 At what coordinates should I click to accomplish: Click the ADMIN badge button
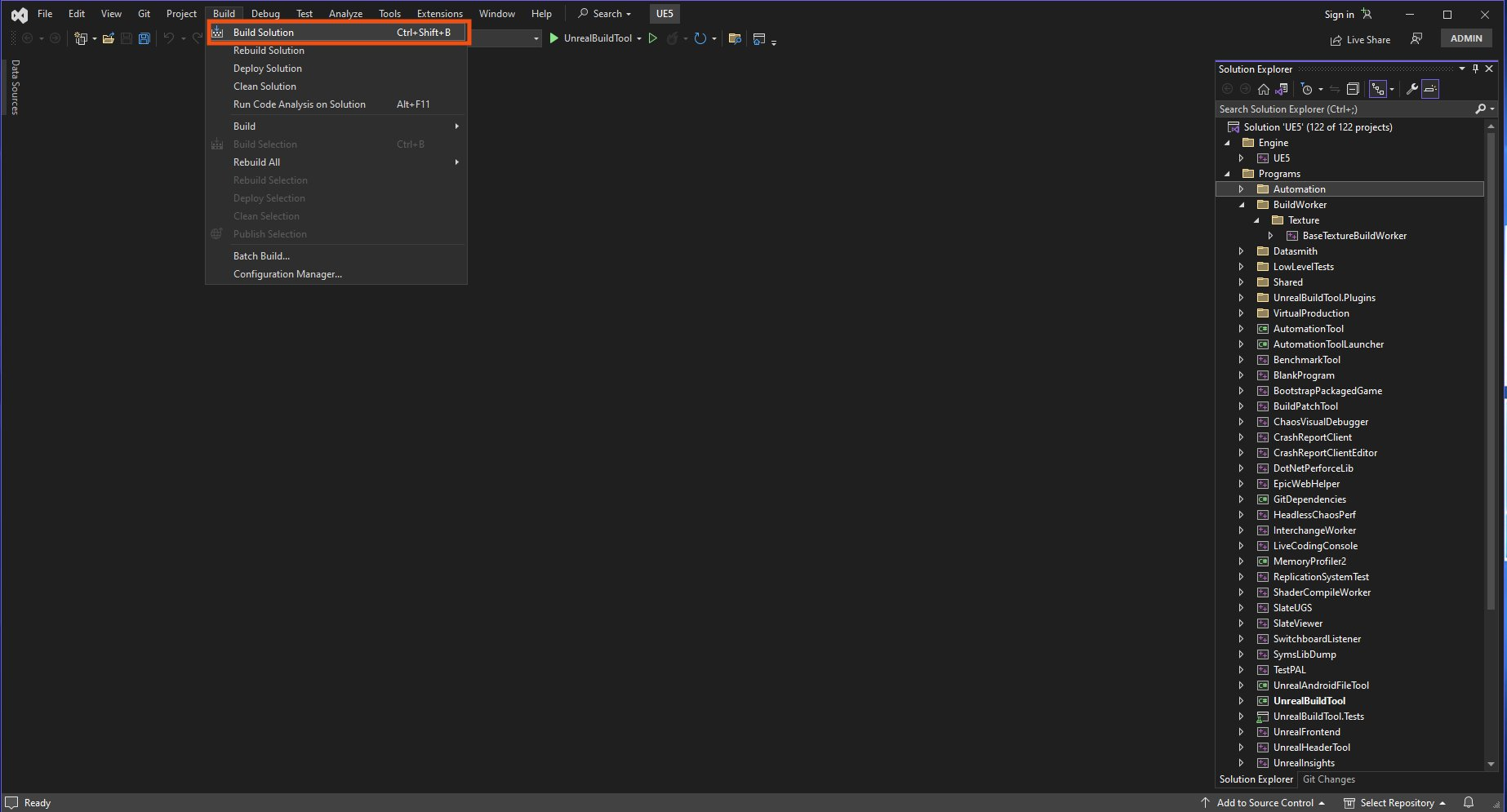pyautogui.click(x=1466, y=38)
